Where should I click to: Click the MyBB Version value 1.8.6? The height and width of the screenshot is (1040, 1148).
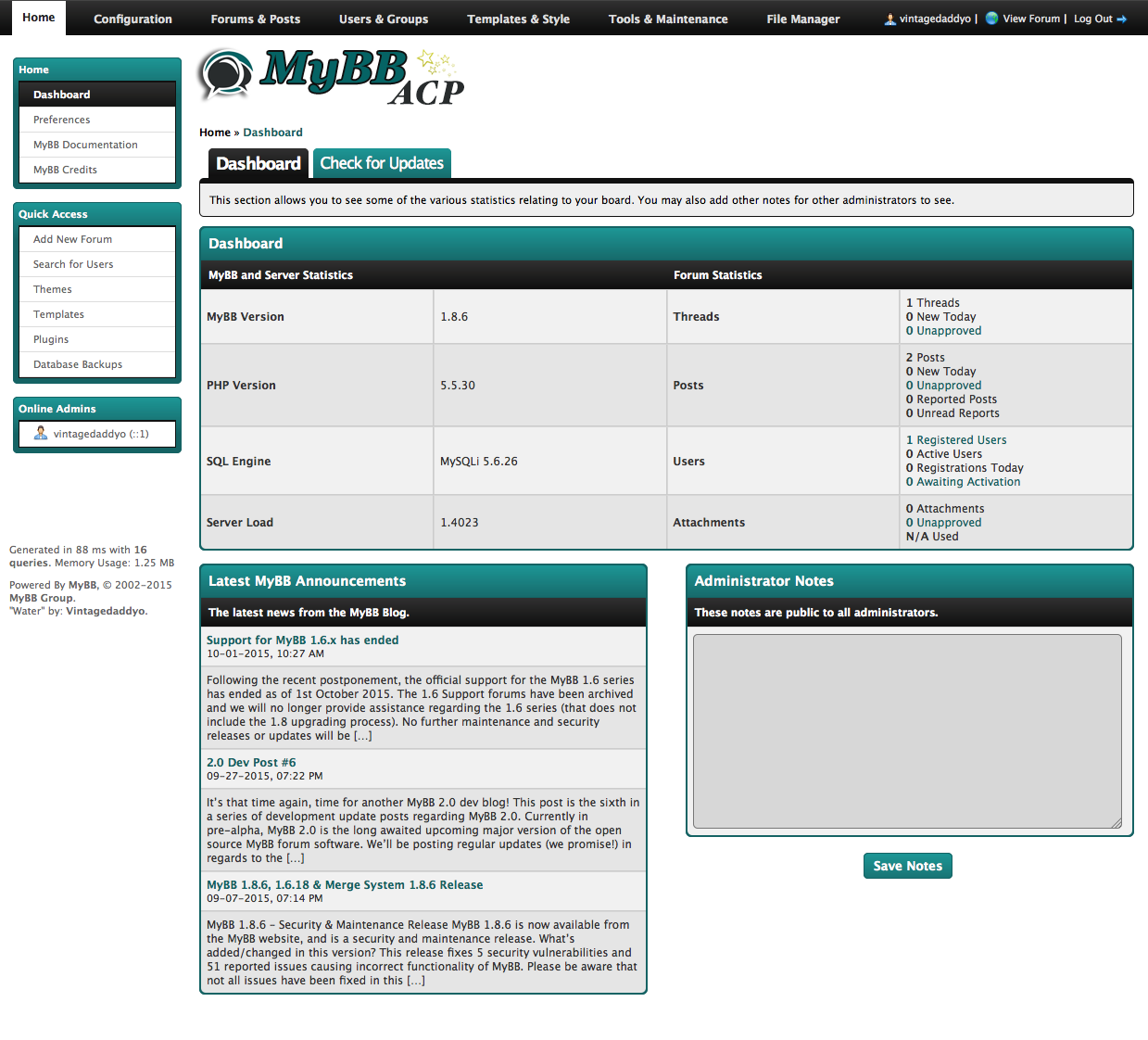[454, 317]
